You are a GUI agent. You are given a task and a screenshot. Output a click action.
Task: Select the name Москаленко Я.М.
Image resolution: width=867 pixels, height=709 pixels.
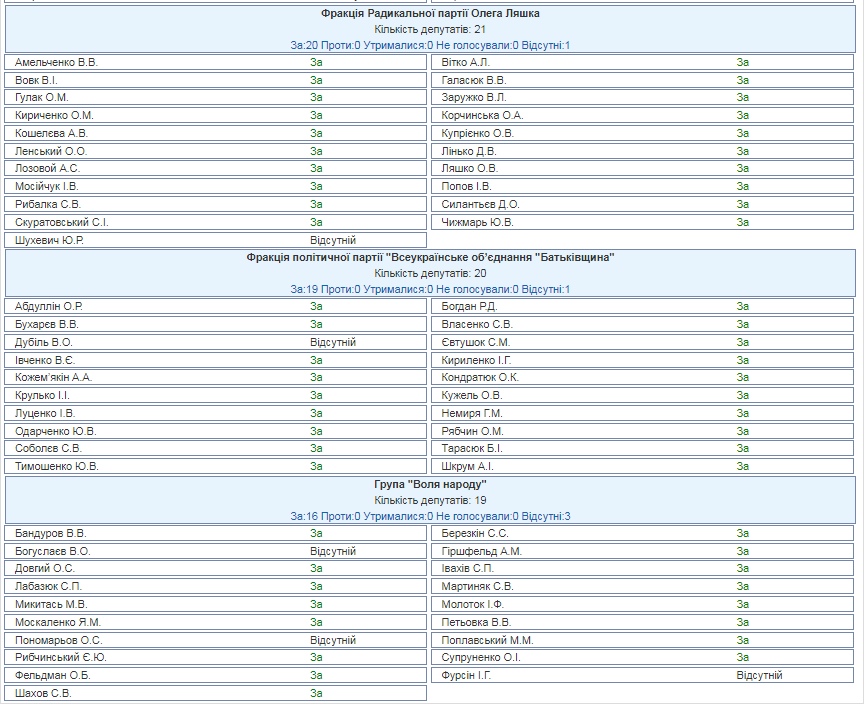58,622
